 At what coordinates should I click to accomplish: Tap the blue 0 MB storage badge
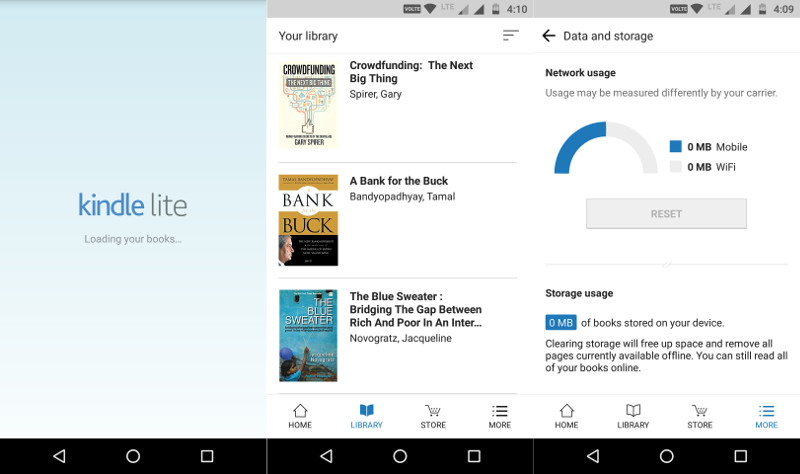(561, 323)
